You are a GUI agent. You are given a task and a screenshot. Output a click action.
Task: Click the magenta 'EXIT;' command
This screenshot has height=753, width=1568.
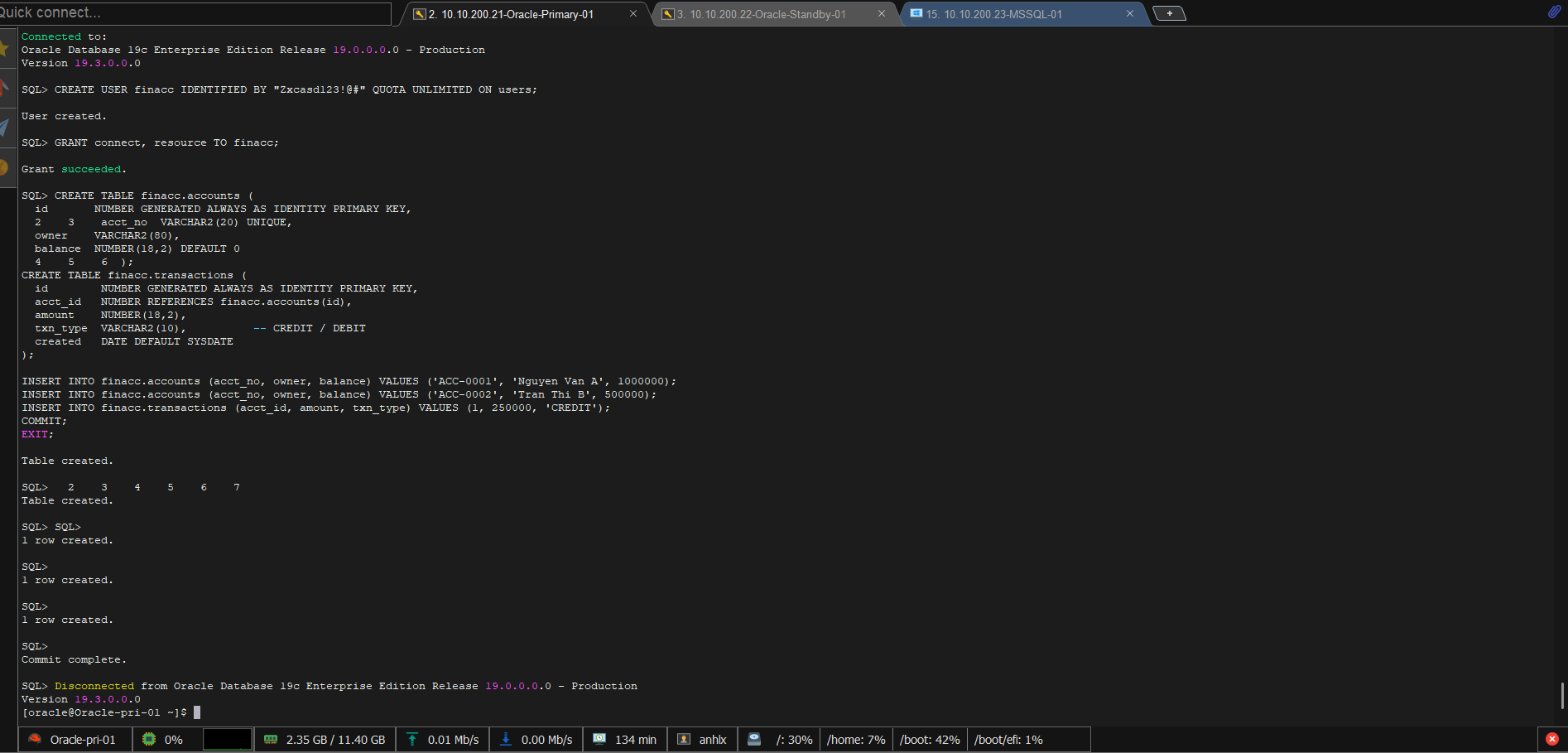[37, 434]
